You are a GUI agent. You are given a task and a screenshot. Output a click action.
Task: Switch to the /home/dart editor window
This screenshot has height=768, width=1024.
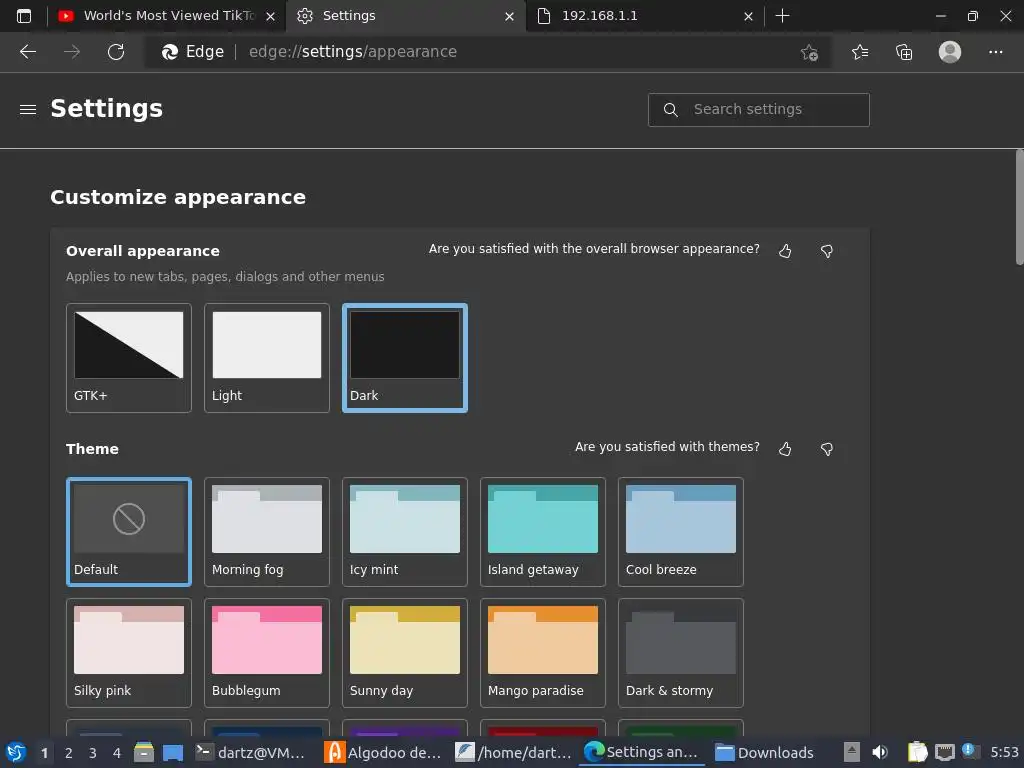[513, 752]
